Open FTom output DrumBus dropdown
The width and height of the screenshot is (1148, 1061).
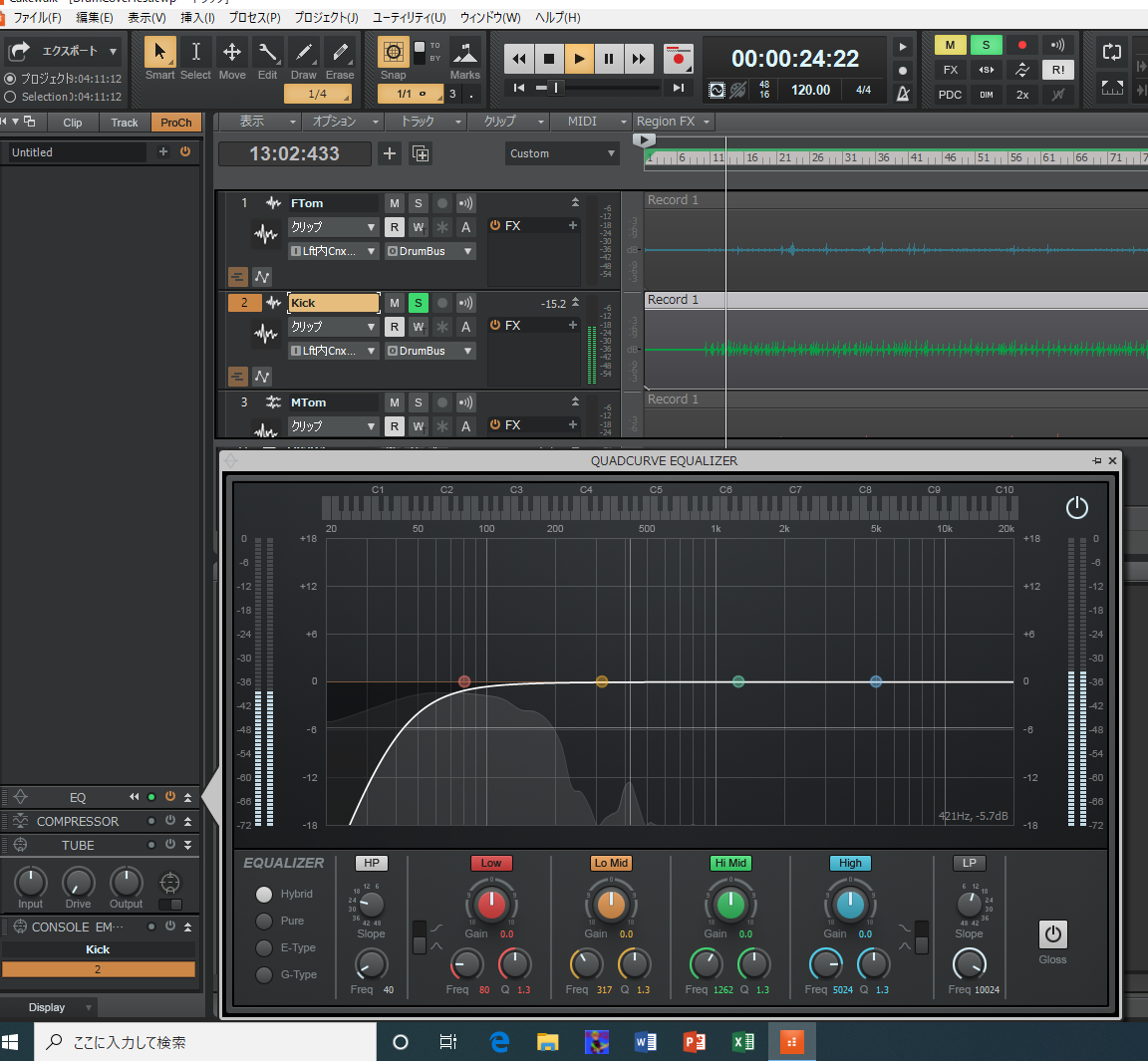click(x=430, y=251)
